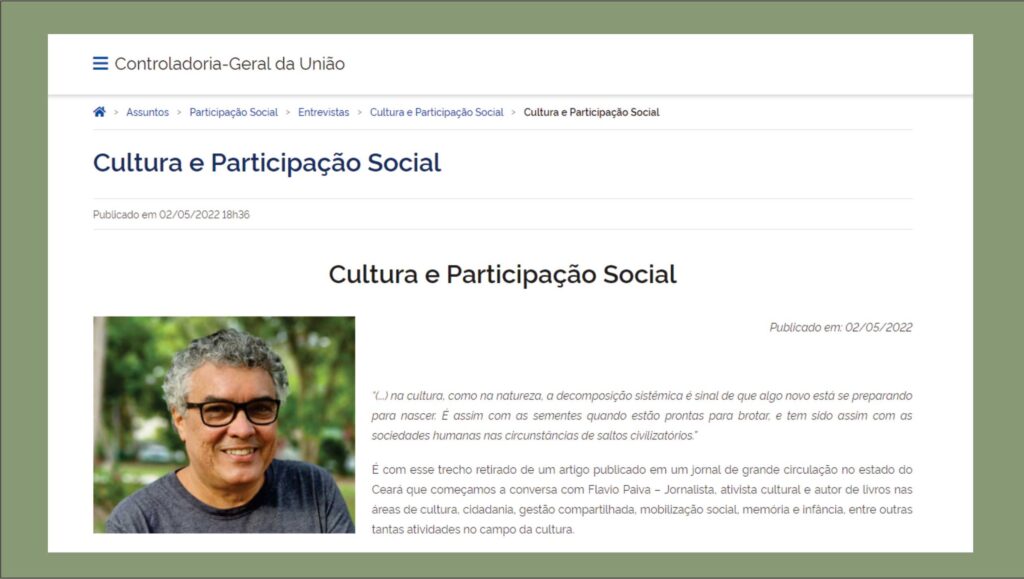The image size is (1024, 579).
Task: Click the italic 'Publicado em: 02/05/2022' date
Action: 841,328
